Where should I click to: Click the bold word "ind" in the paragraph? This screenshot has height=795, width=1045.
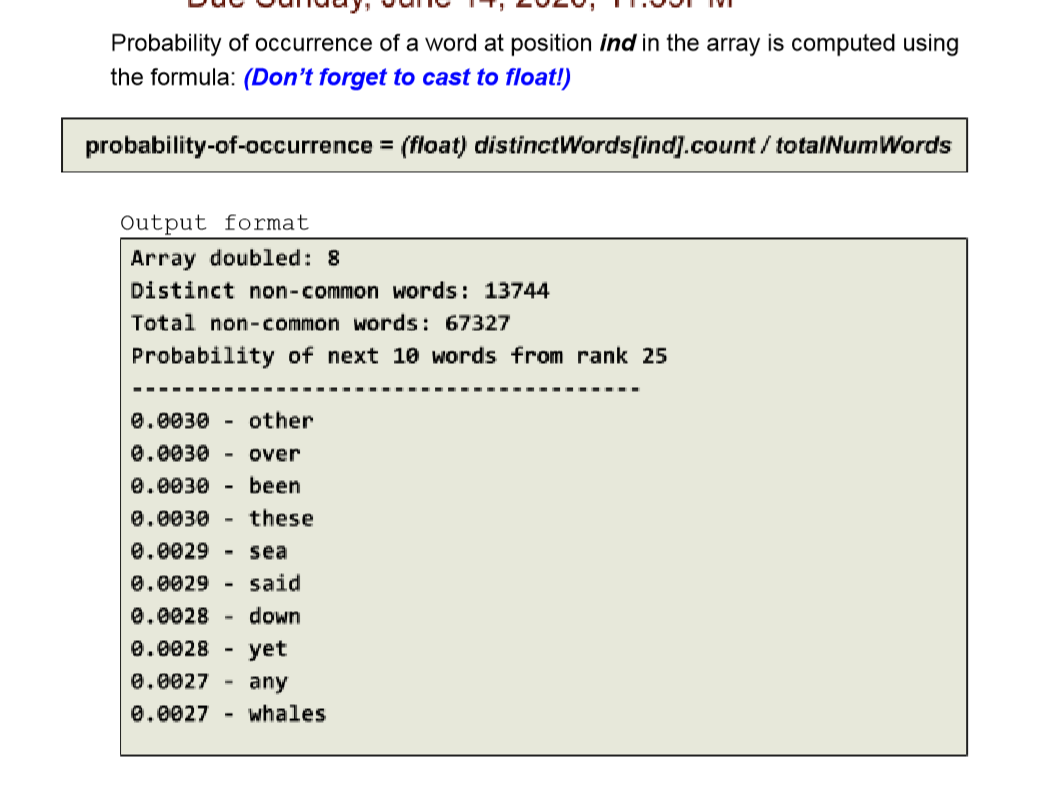621,43
